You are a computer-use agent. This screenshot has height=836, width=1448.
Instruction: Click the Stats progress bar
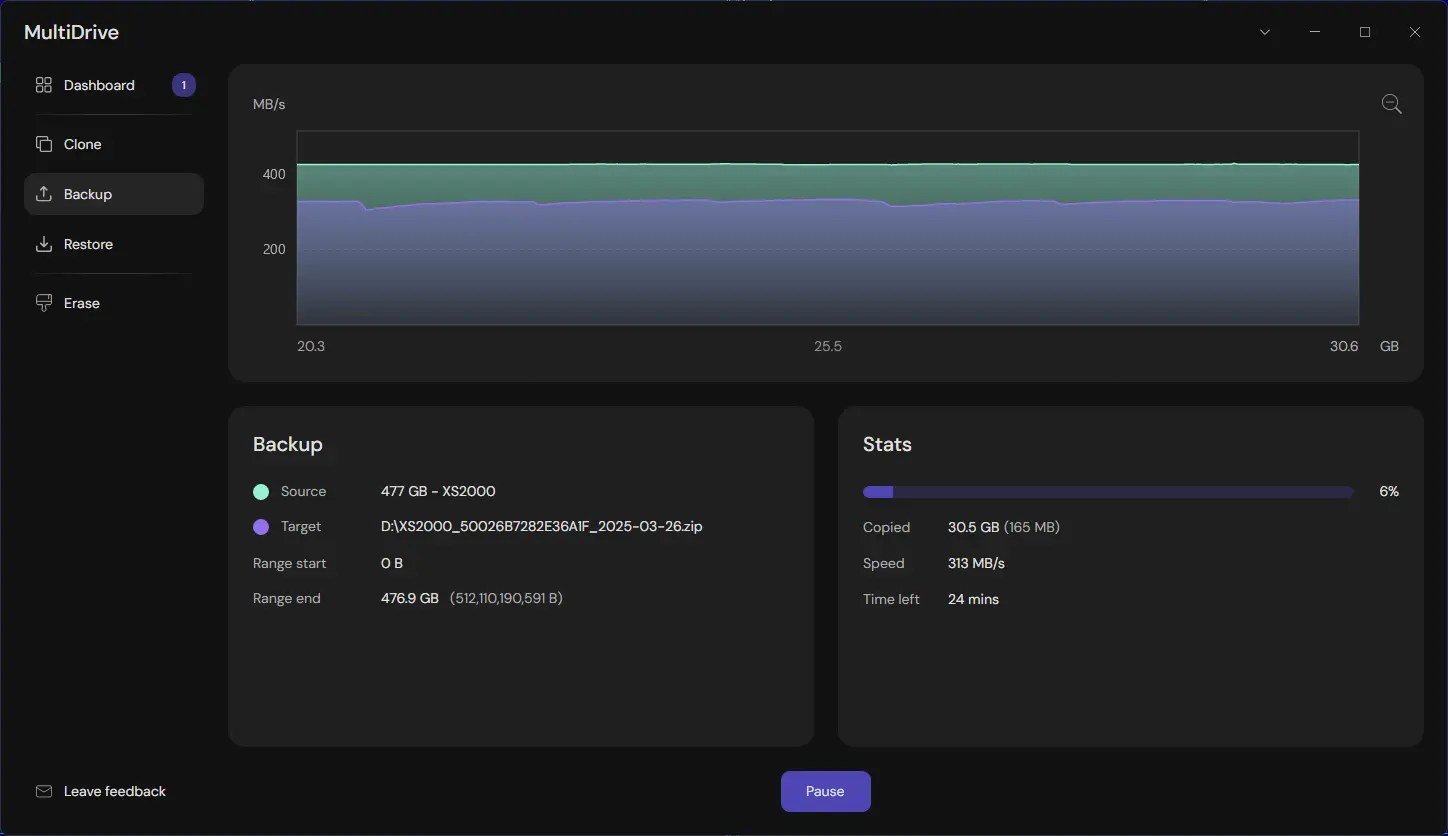coord(1107,491)
